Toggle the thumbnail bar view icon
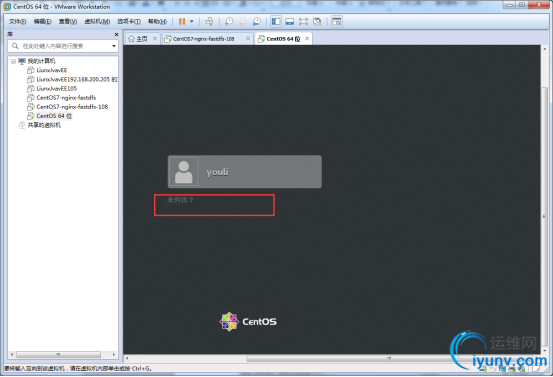Viewport: 553px width, 377px height. pos(290,22)
